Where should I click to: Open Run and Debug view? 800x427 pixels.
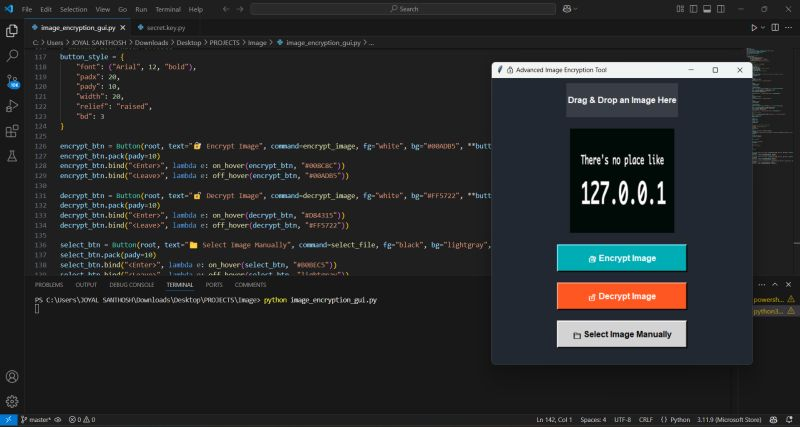[x=12, y=106]
